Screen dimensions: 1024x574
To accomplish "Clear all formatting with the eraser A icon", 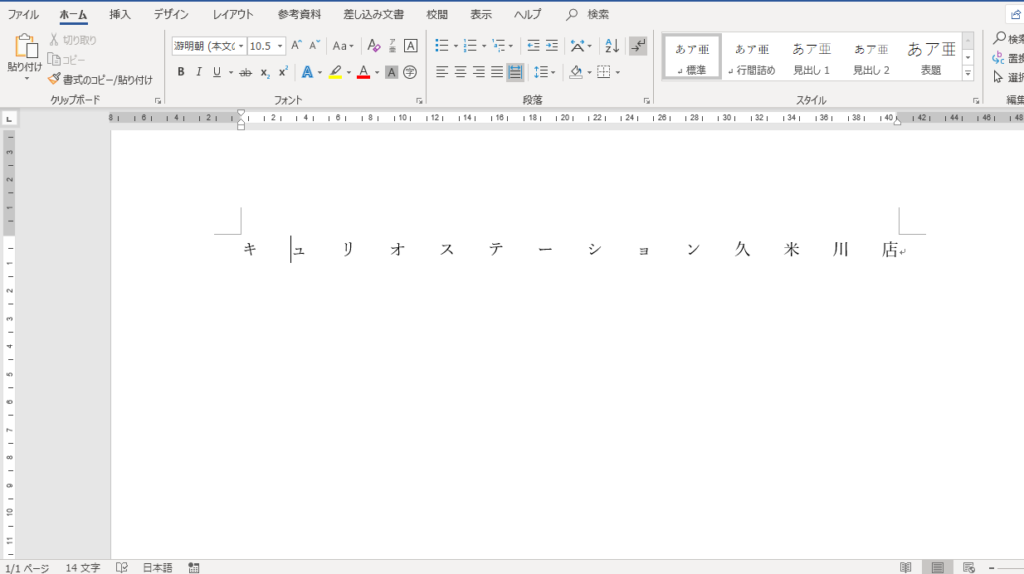I will (373, 46).
